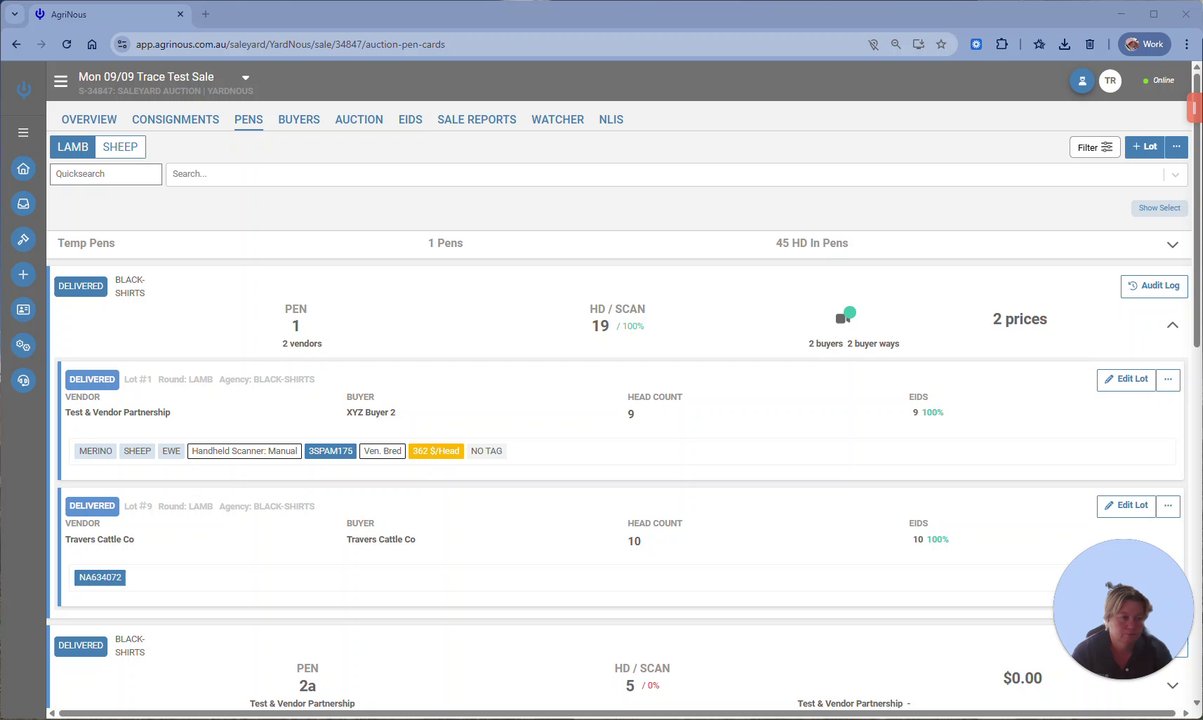Expand Pen 2a with its chevron

[x=1172, y=685]
